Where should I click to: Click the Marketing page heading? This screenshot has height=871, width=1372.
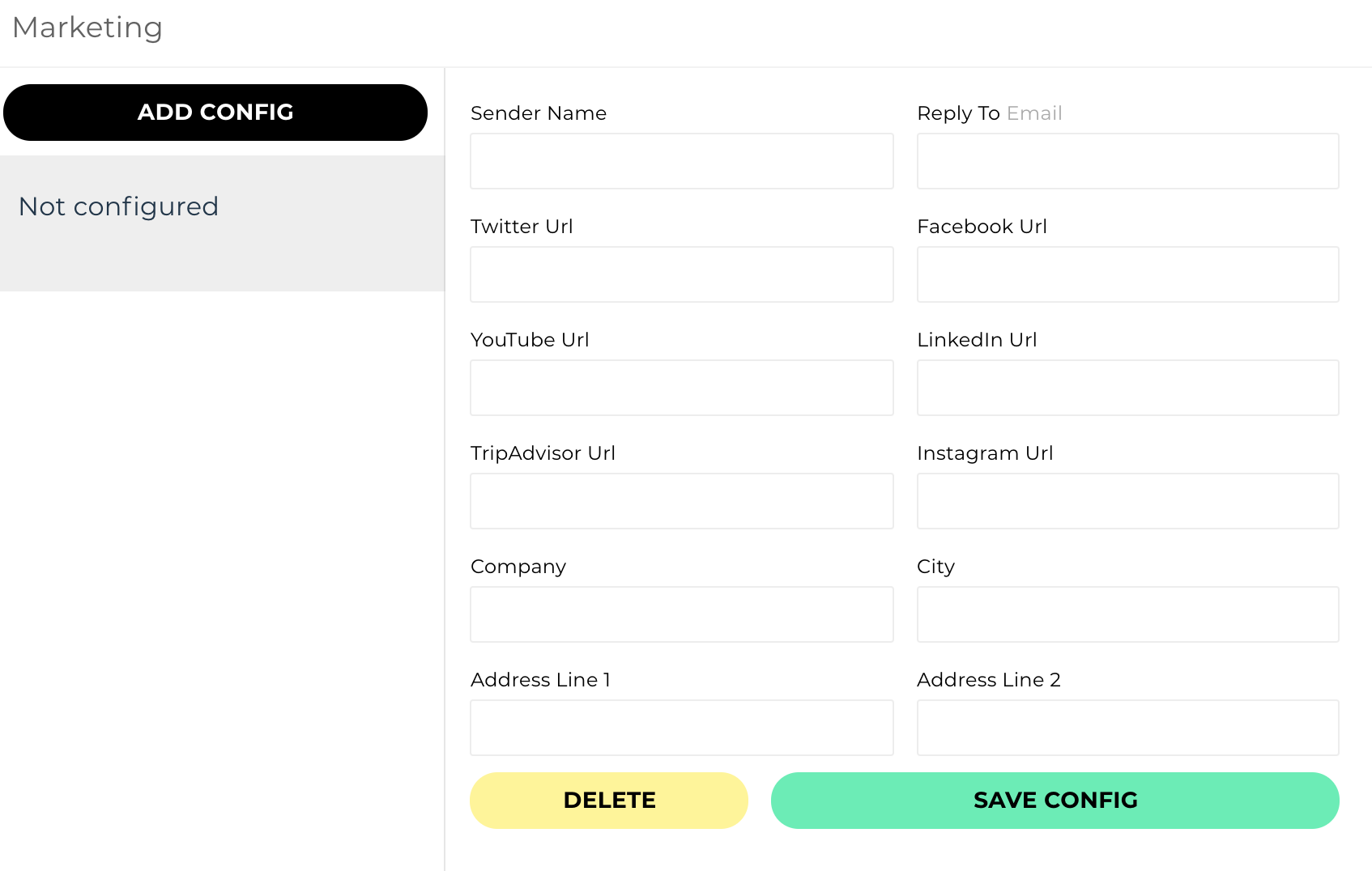(87, 28)
